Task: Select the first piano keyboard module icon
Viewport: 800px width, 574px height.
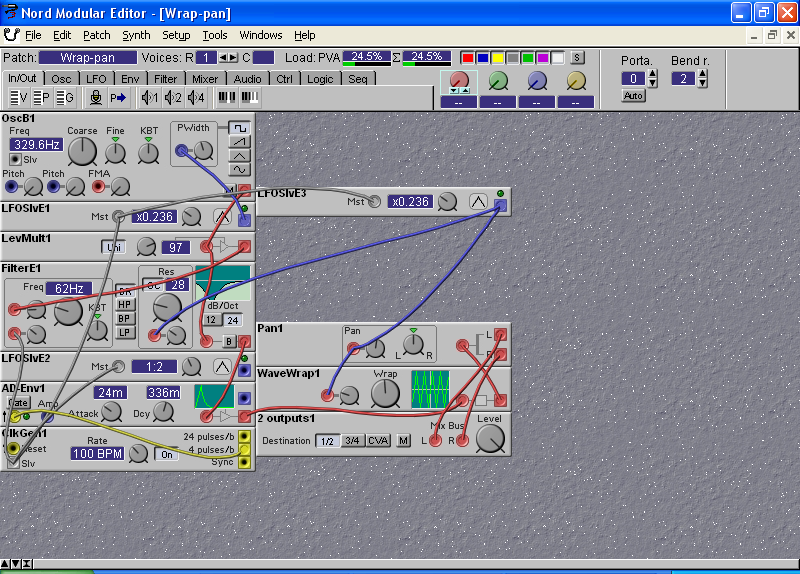Action: (x=227, y=97)
